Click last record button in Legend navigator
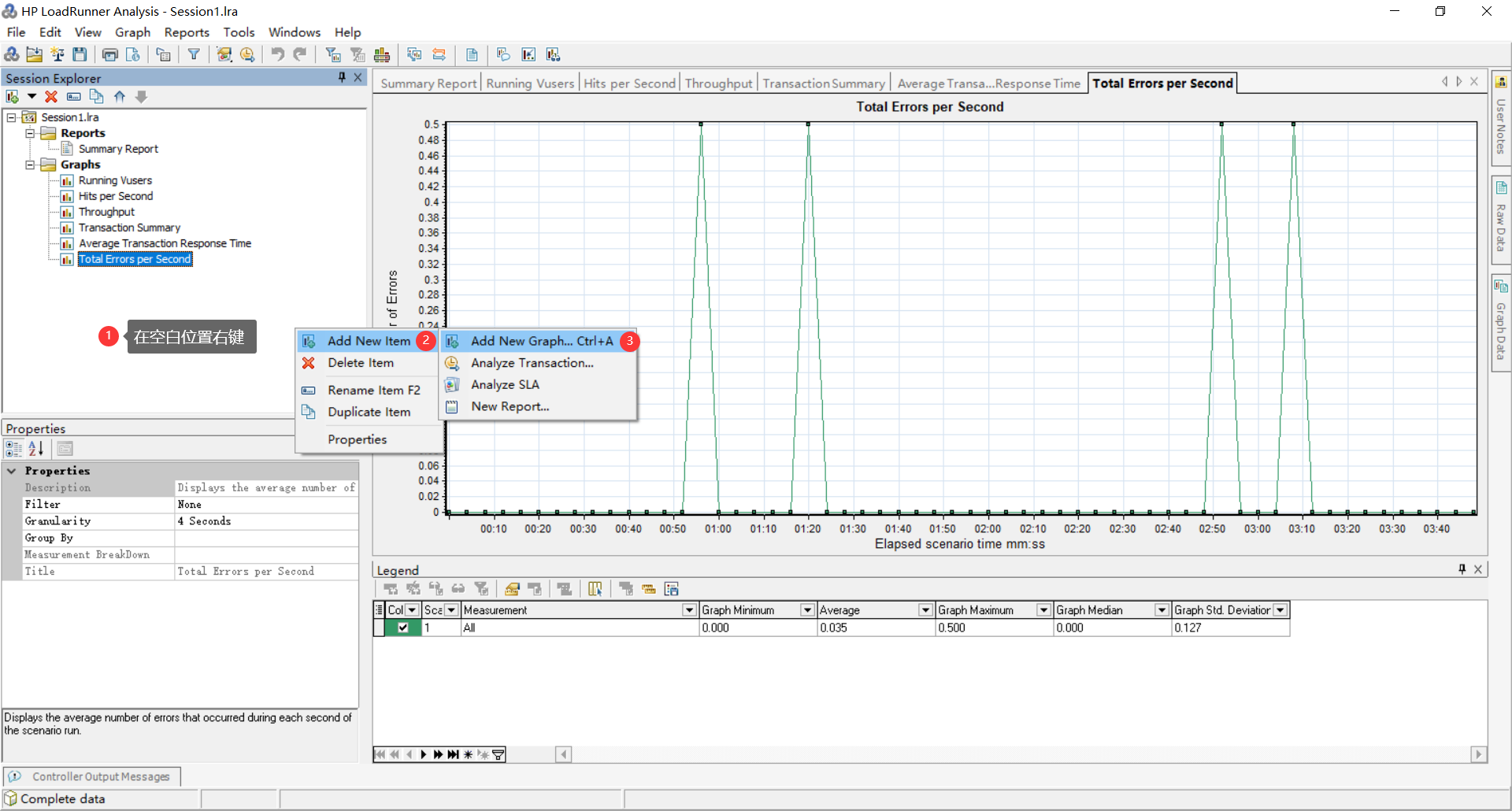The image size is (1512, 811). (x=453, y=754)
